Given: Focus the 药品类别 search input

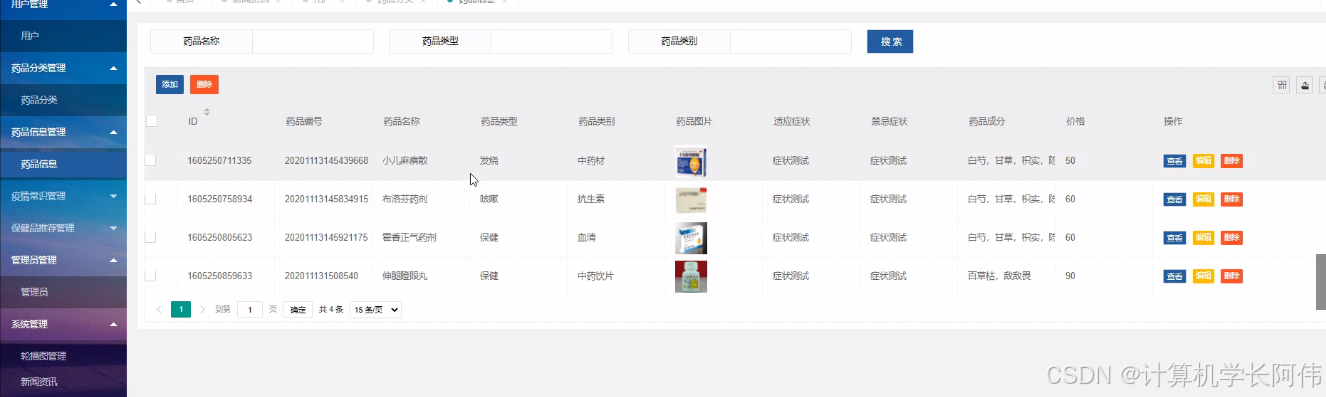Looking at the screenshot, I should [x=790, y=41].
